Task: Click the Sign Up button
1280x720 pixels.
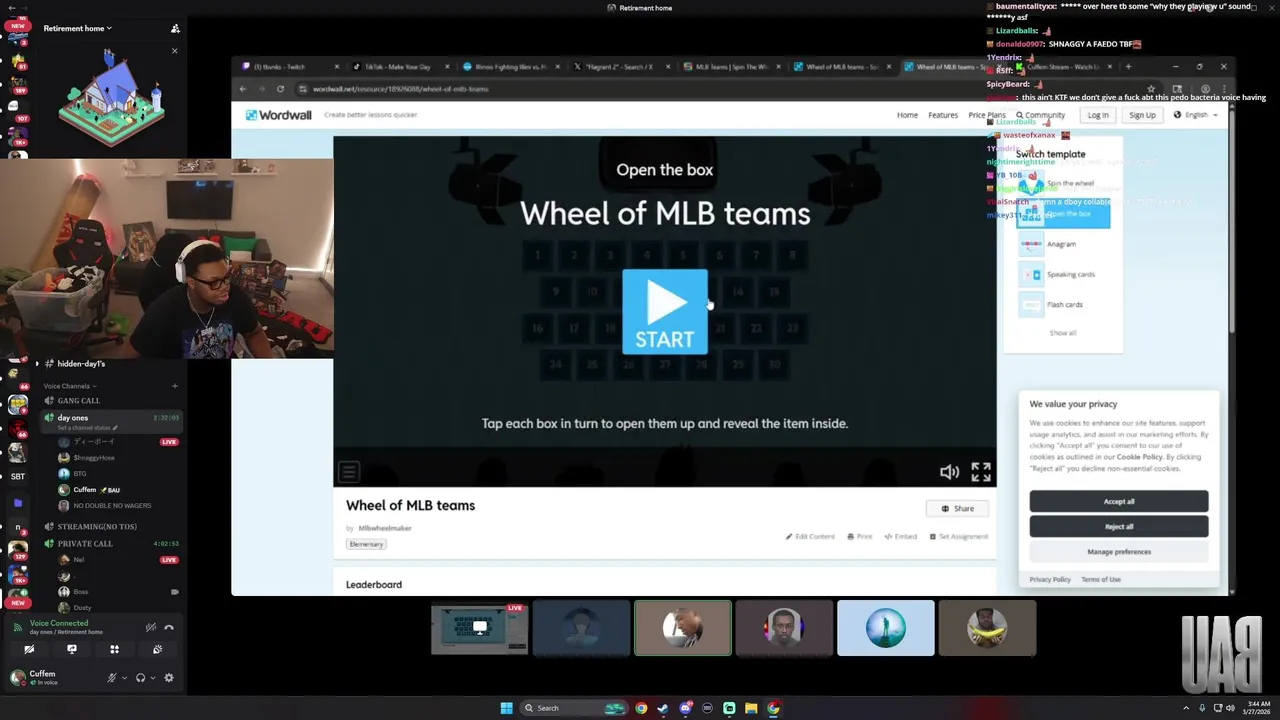Action: click(x=1142, y=115)
